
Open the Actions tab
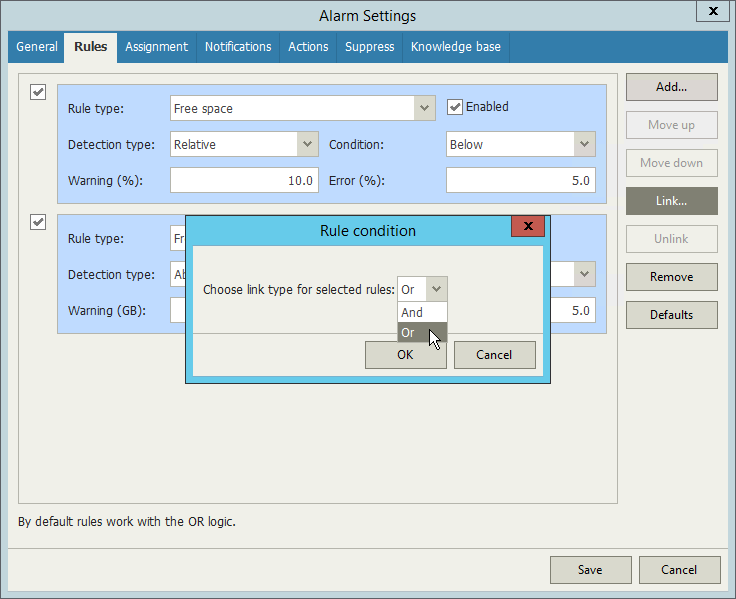pyautogui.click(x=308, y=47)
